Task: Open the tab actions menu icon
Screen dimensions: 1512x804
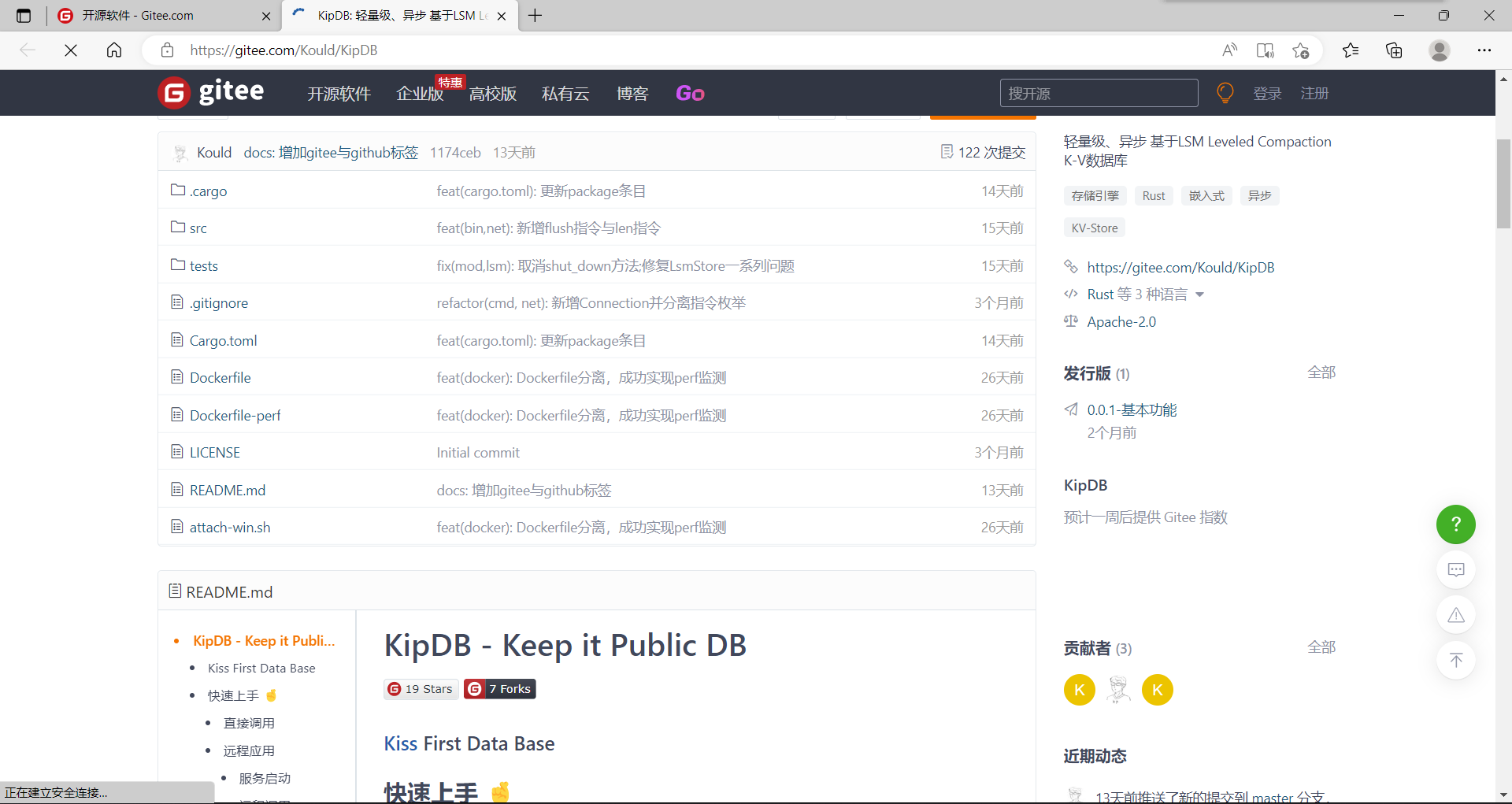Action: tap(24, 16)
